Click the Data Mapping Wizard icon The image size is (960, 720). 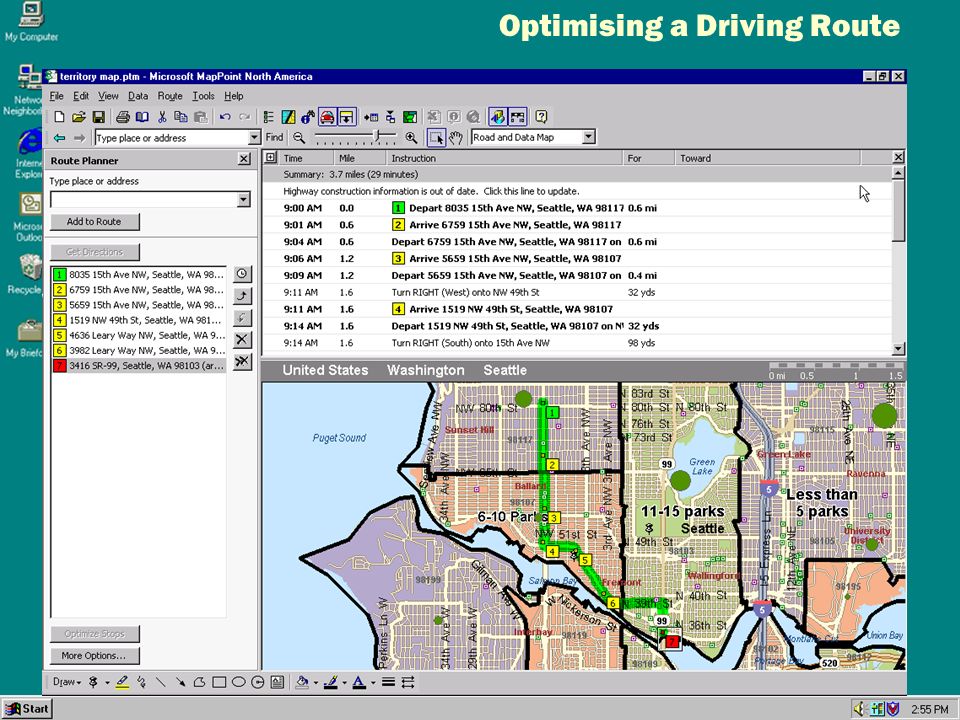point(288,117)
